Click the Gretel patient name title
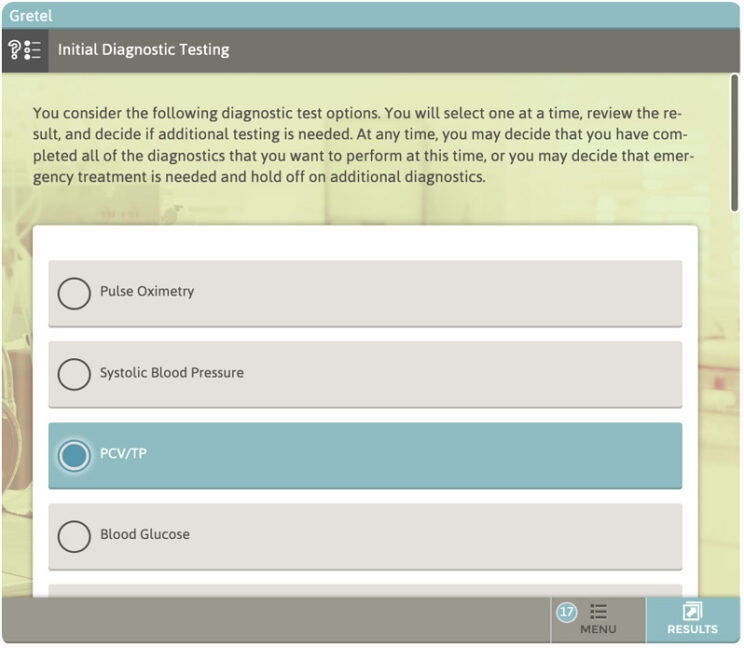The image size is (744, 648). [31, 16]
